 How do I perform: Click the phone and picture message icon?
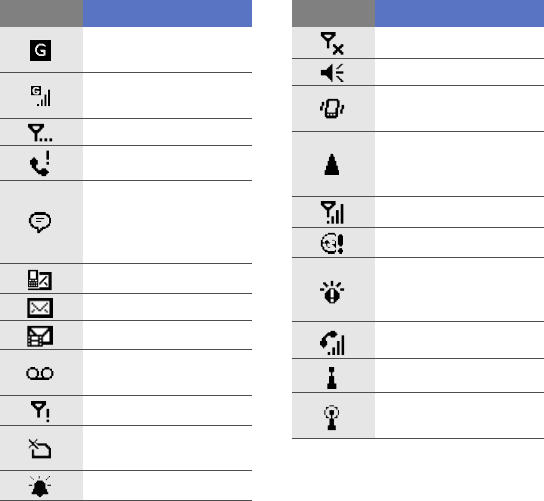40,280
